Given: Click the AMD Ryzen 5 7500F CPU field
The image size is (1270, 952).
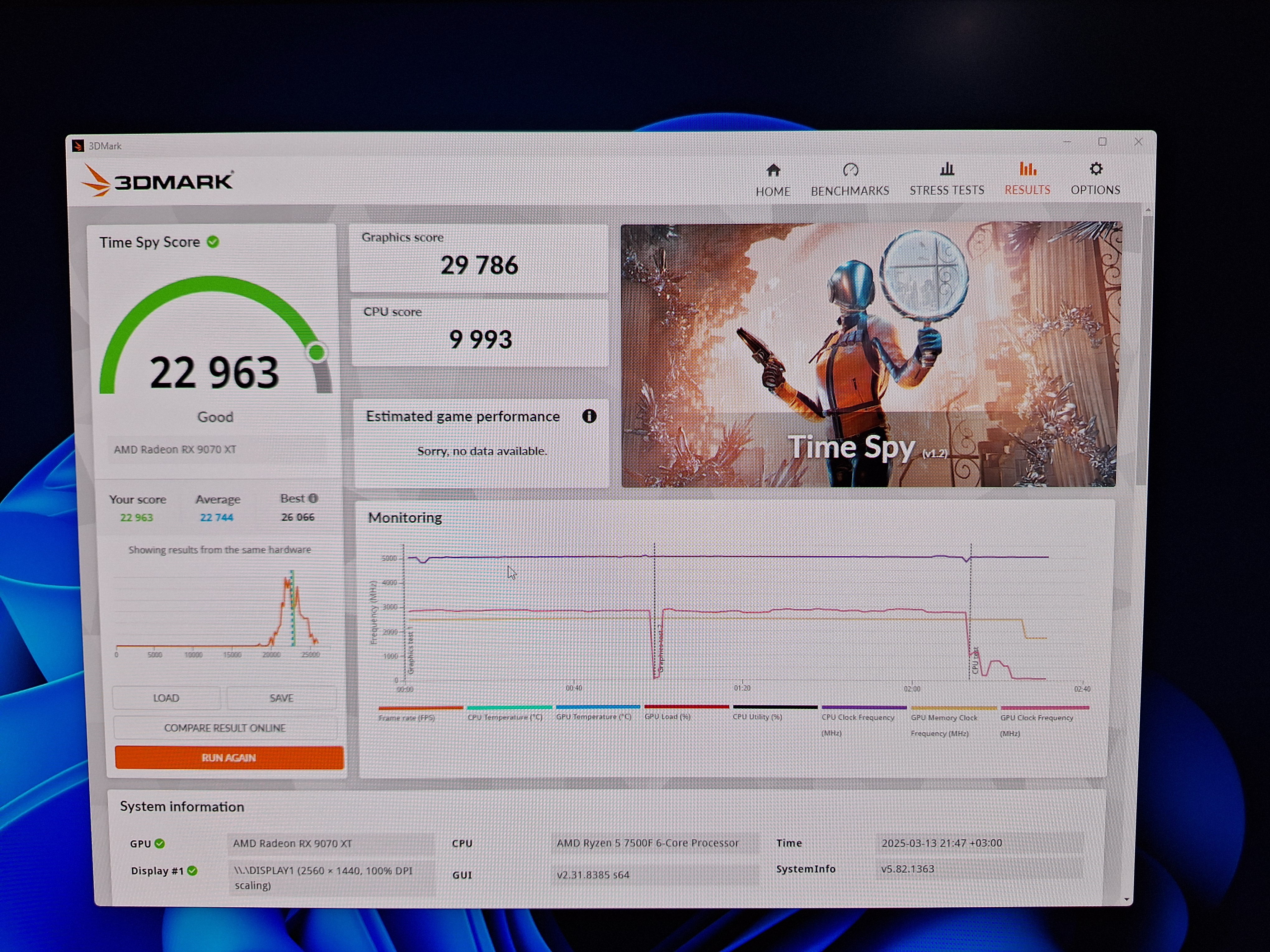Looking at the screenshot, I should coord(655,843).
